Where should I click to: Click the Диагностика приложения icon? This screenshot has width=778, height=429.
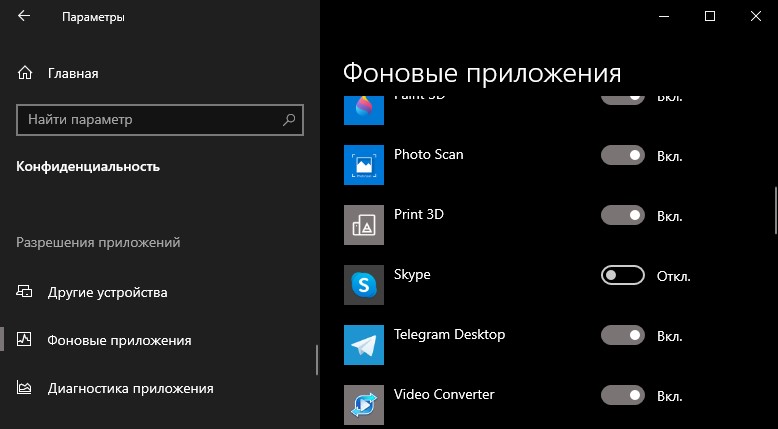tap(24, 388)
